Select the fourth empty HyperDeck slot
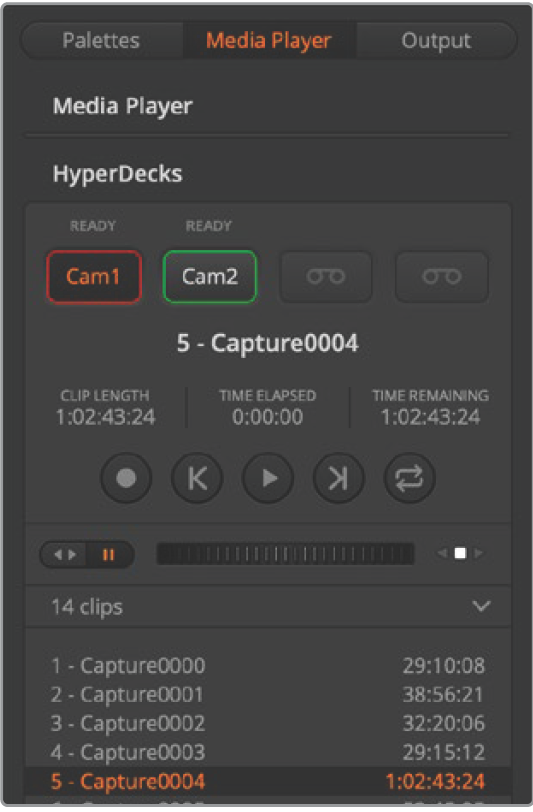Viewport: 533px width, 812px height. tap(441, 277)
